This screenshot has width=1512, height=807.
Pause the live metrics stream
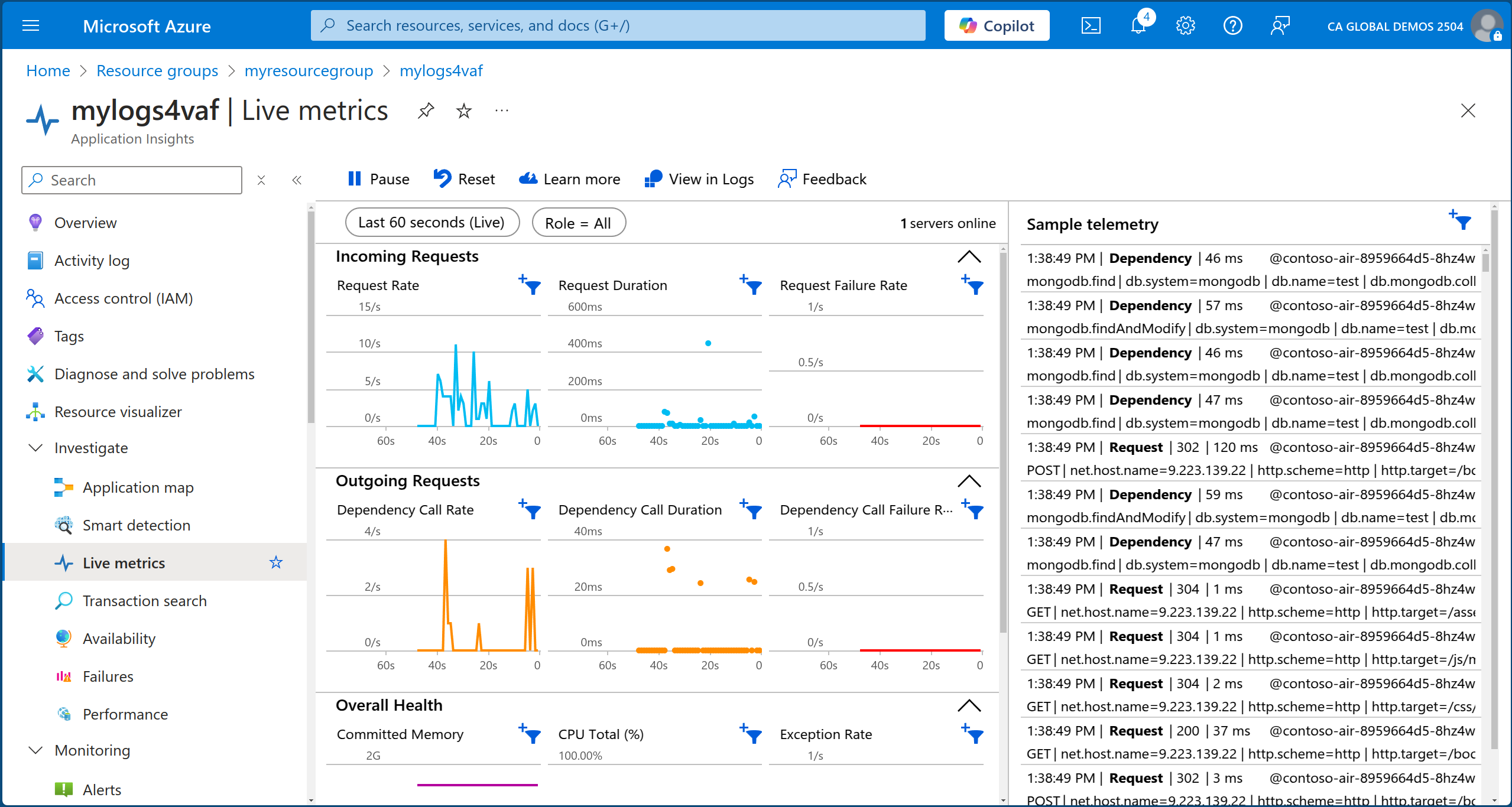point(378,179)
